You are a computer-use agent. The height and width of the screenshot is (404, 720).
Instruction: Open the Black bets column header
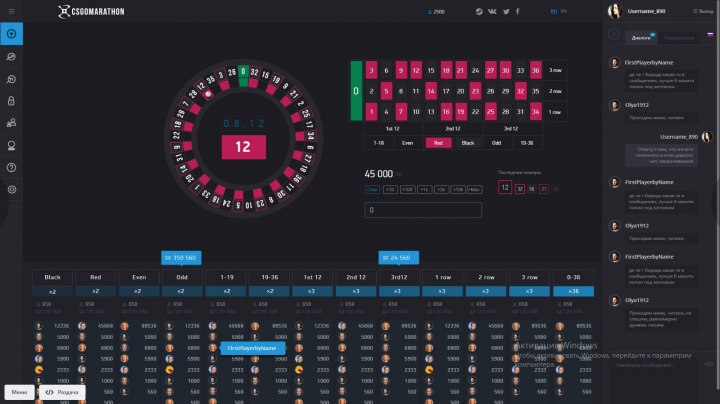(x=52, y=277)
